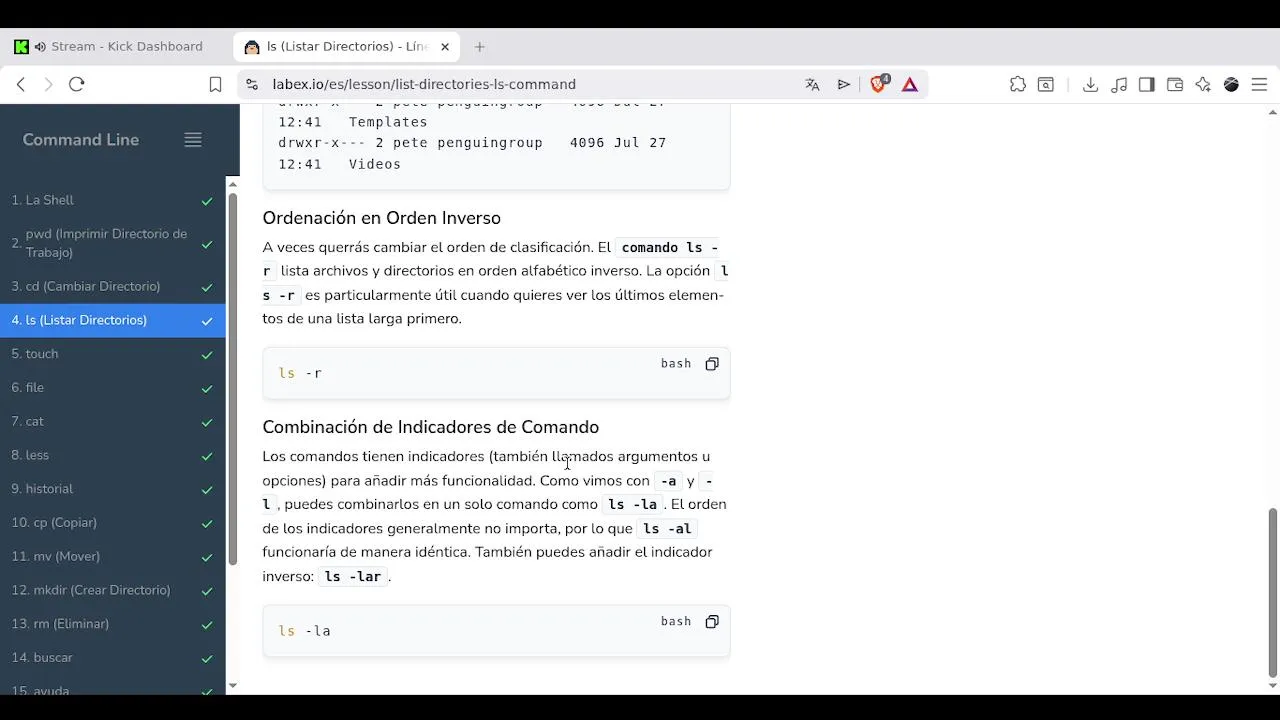
Task: Click the sidebar scroll-up arrow
Action: [x=233, y=184]
